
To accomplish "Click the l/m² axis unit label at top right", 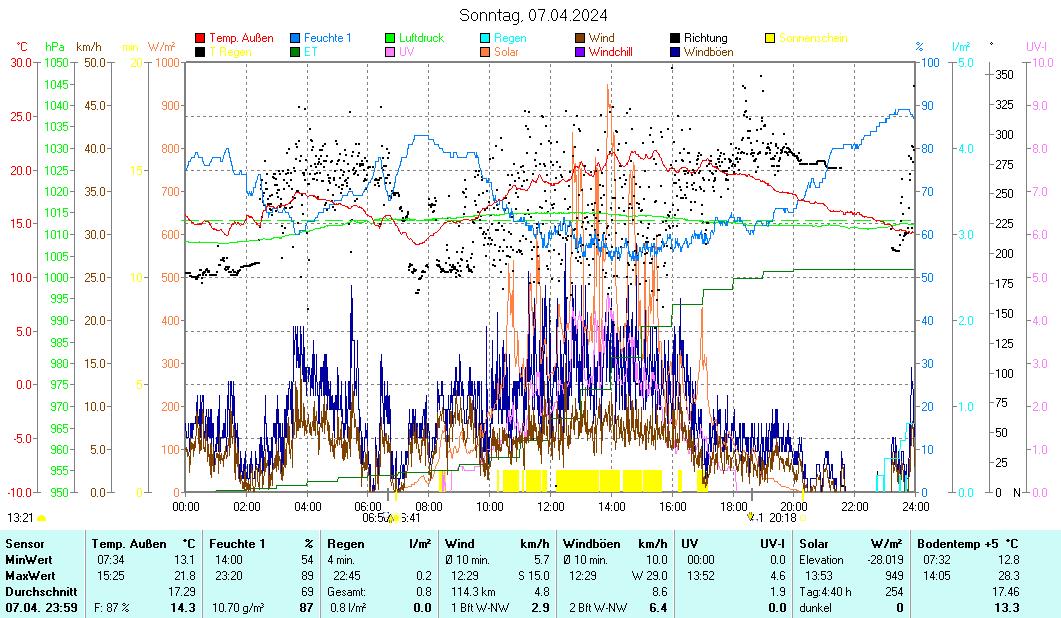I will (961, 47).
